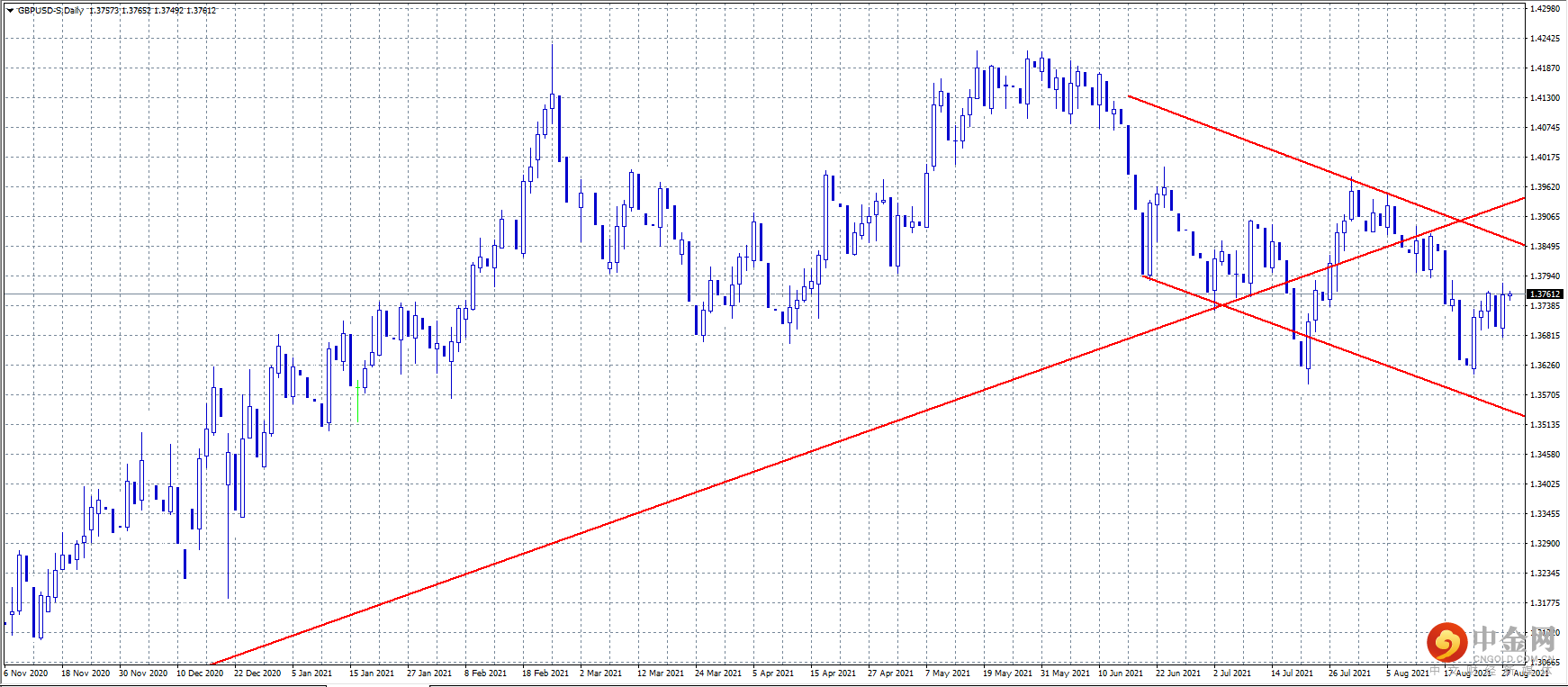The image size is (1568, 687).
Task: Click the small green cross marker
Action: click(357, 388)
